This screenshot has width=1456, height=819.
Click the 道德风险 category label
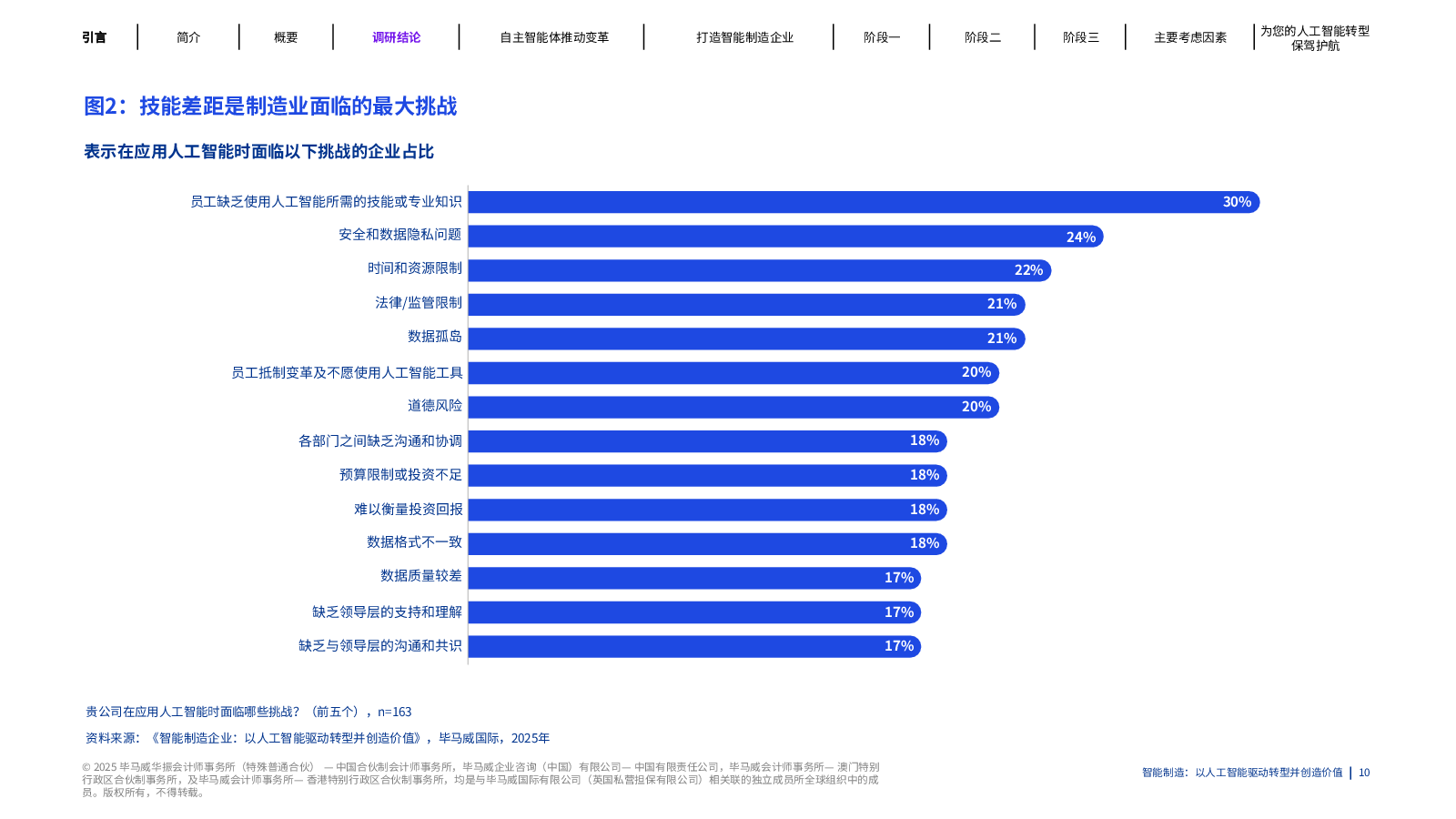434,406
